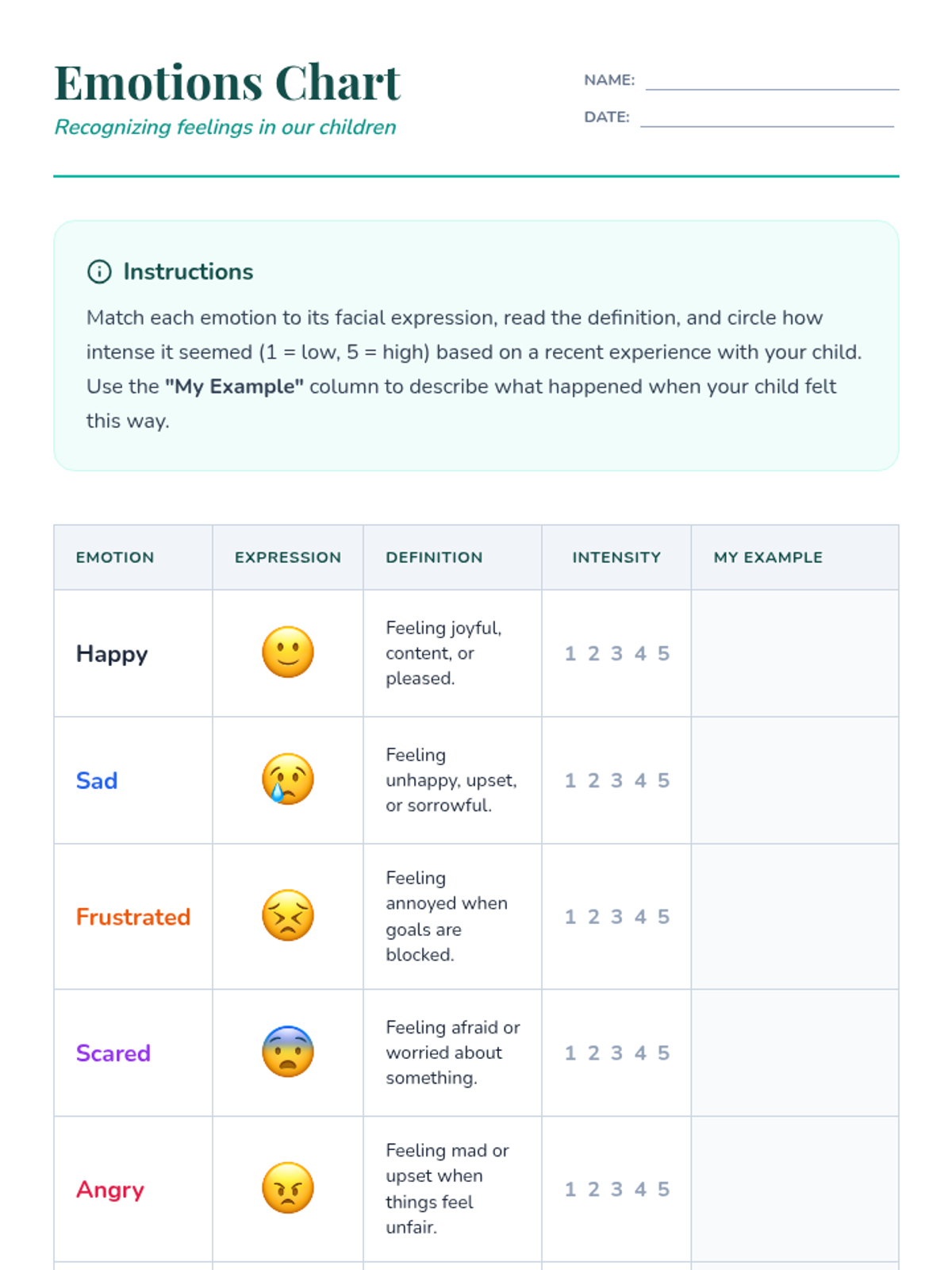
Task: Select intensity 3 for Frustrated
Action: [x=616, y=917]
